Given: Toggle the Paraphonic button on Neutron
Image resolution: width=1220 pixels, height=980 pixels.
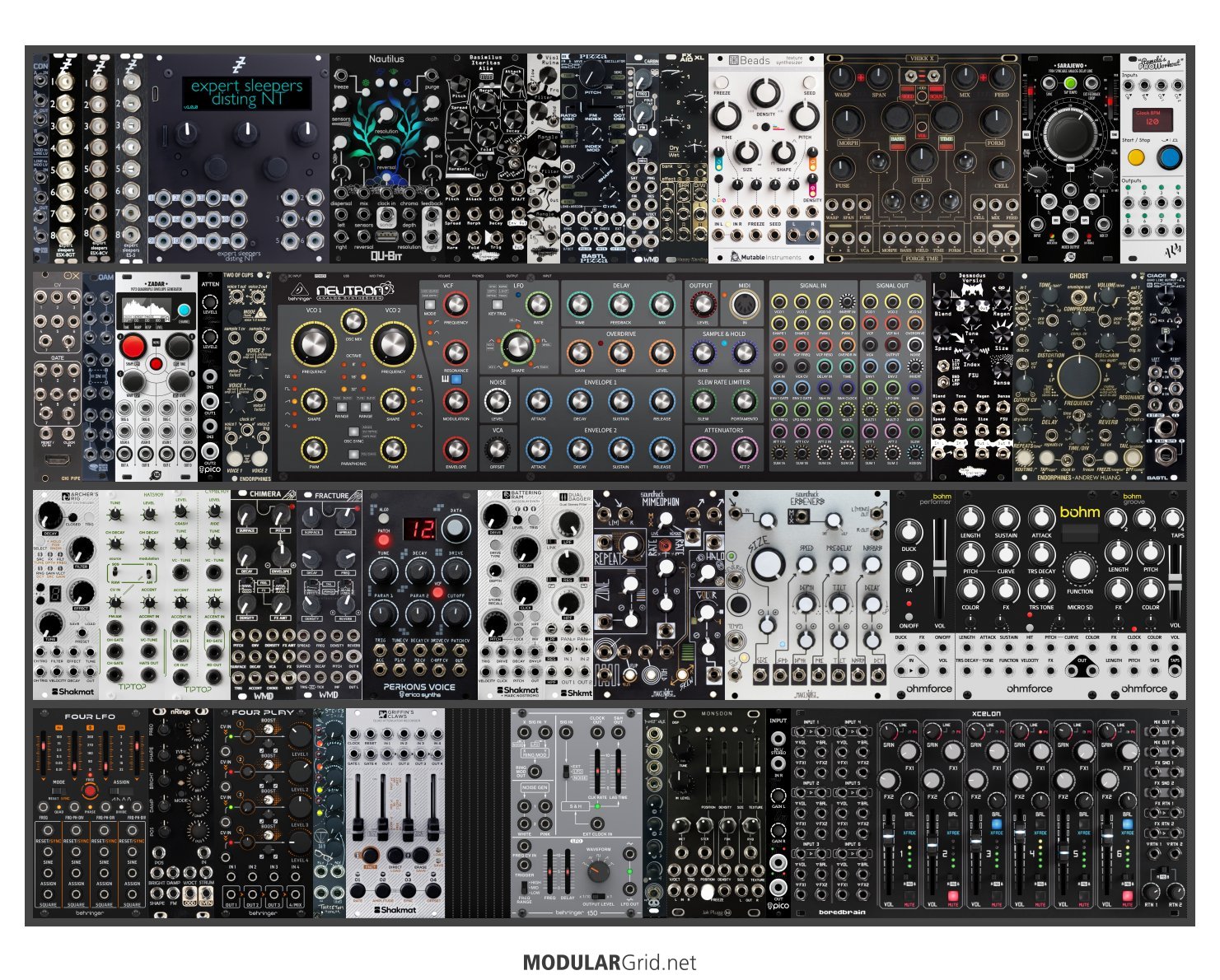Looking at the screenshot, I should 353,454.
